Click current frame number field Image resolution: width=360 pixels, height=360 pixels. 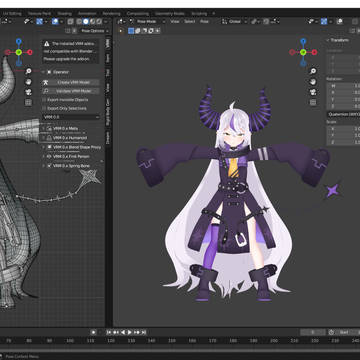(313, 332)
